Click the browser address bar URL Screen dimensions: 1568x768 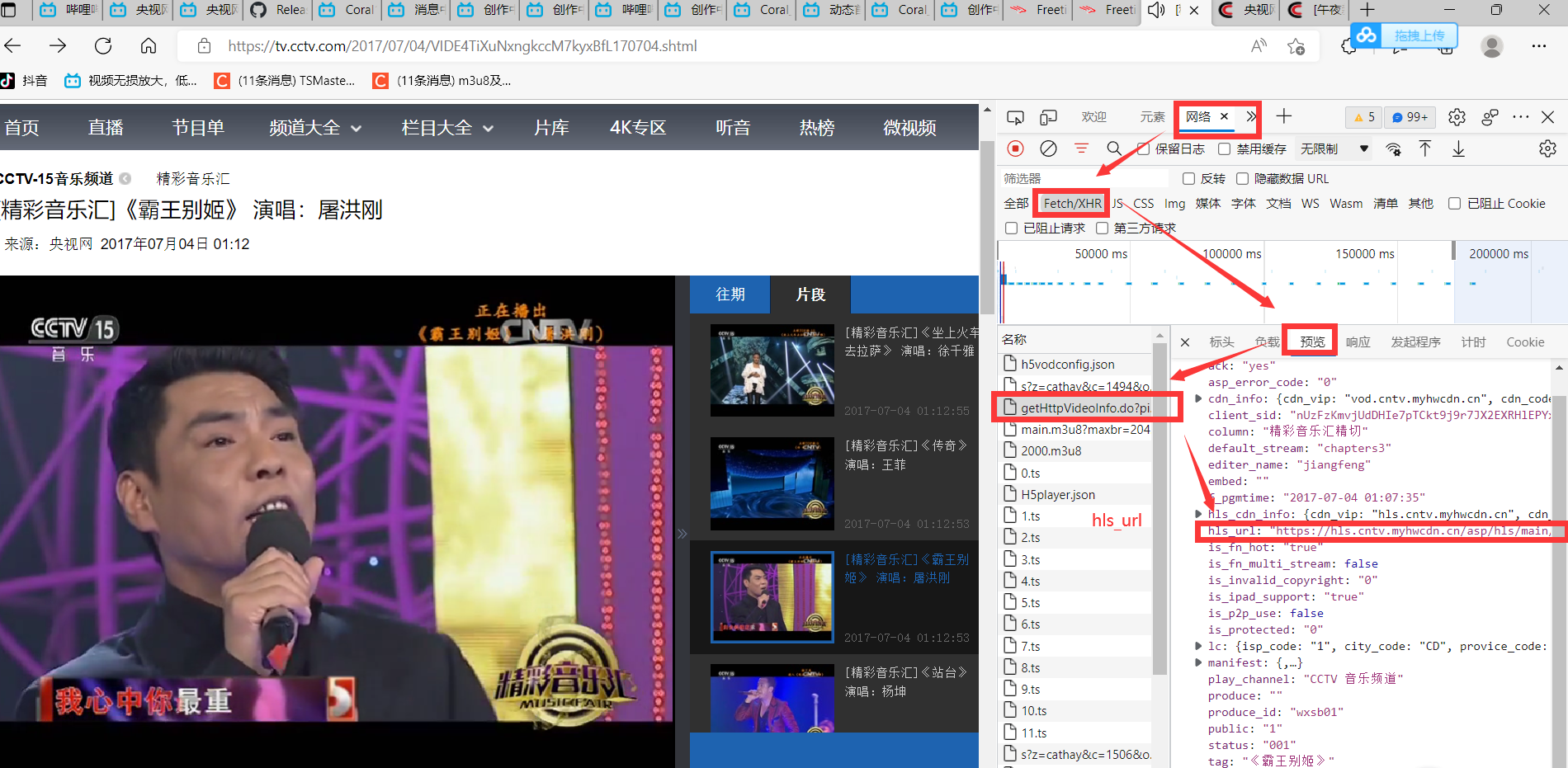tap(462, 46)
